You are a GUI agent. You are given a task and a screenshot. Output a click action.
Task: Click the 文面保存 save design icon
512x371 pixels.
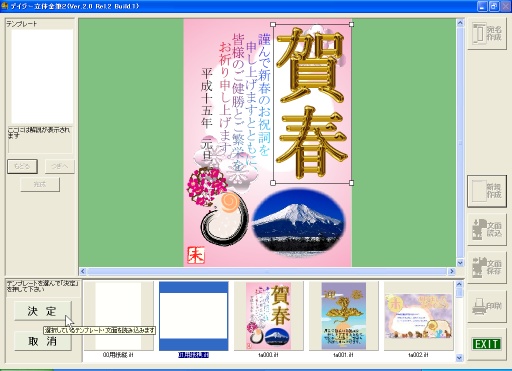tap(487, 267)
